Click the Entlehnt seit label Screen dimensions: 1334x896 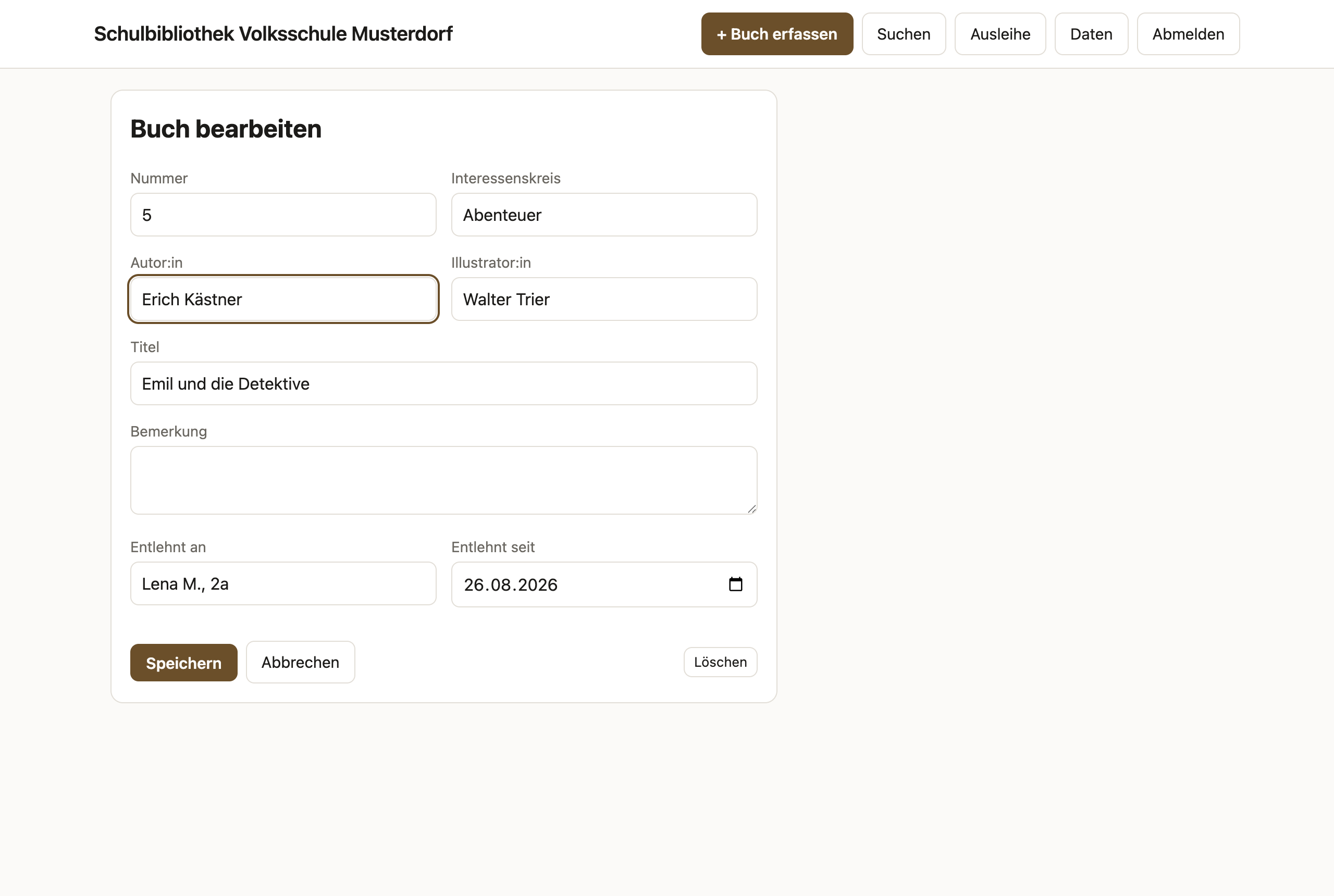[x=492, y=547]
